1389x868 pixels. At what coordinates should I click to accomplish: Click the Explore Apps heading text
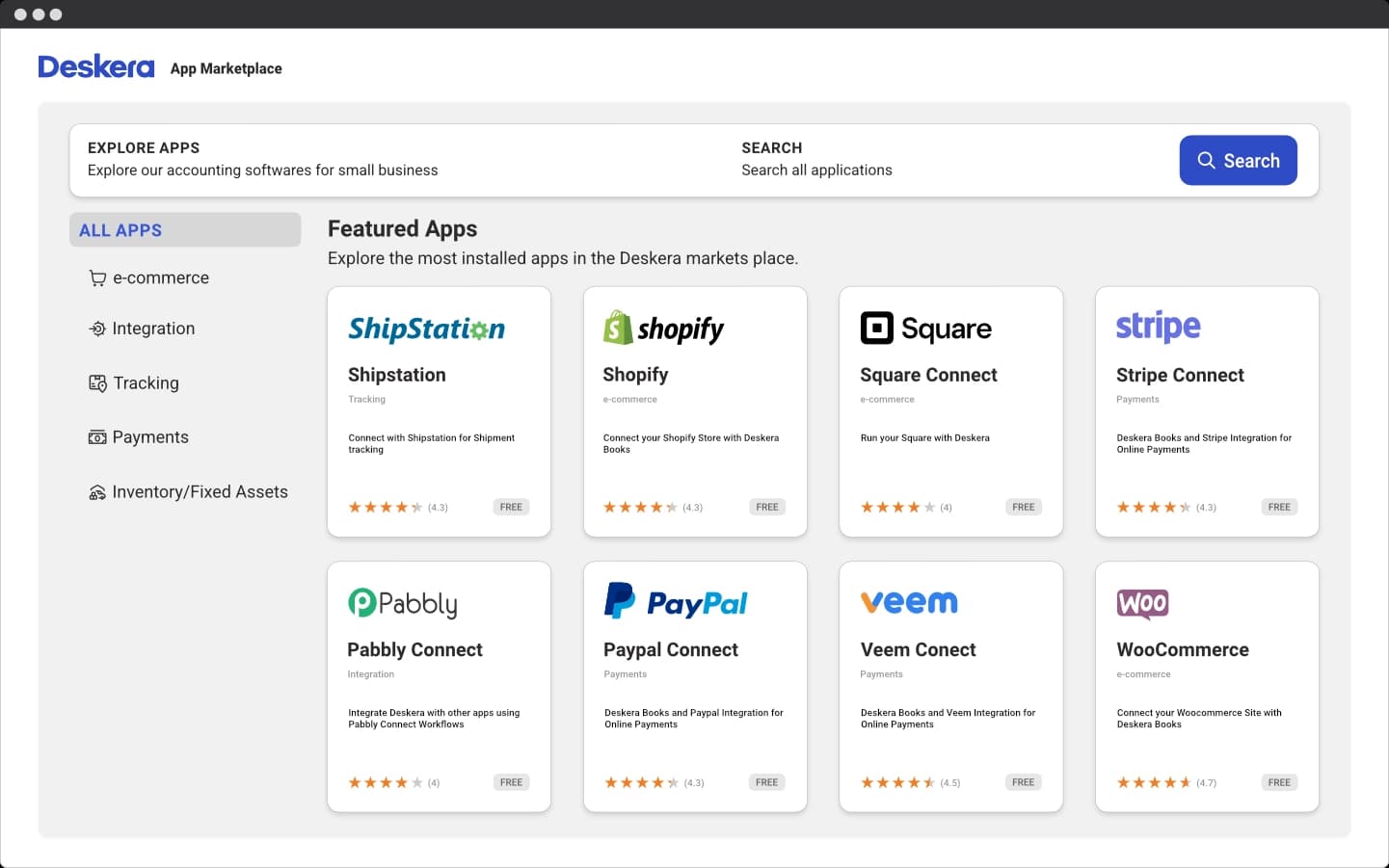click(144, 148)
